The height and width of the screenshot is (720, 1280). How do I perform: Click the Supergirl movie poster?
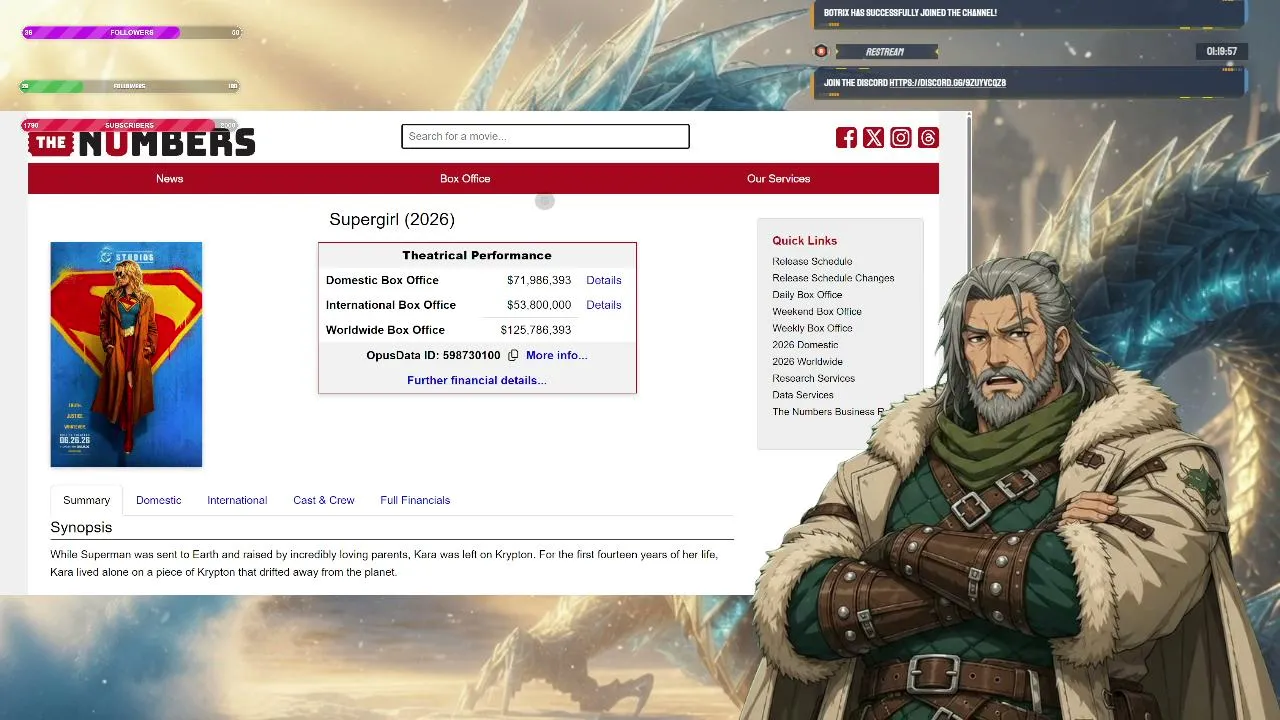pos(126,354)
